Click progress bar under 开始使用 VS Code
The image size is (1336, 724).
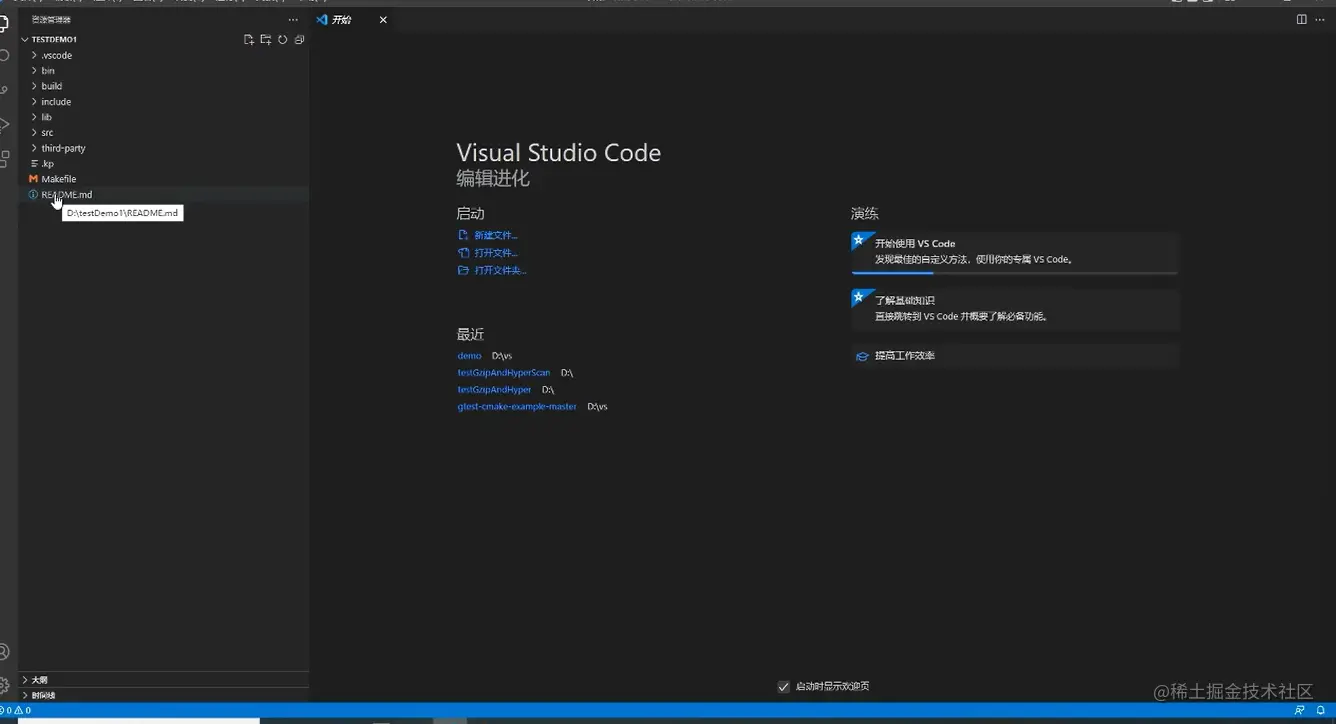click(1014, 272)
